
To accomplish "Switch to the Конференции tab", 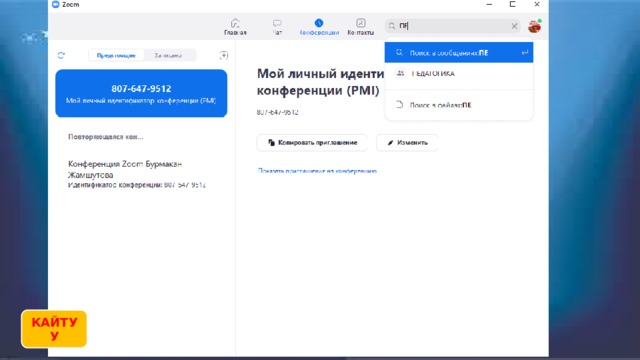I will point(319,27).
